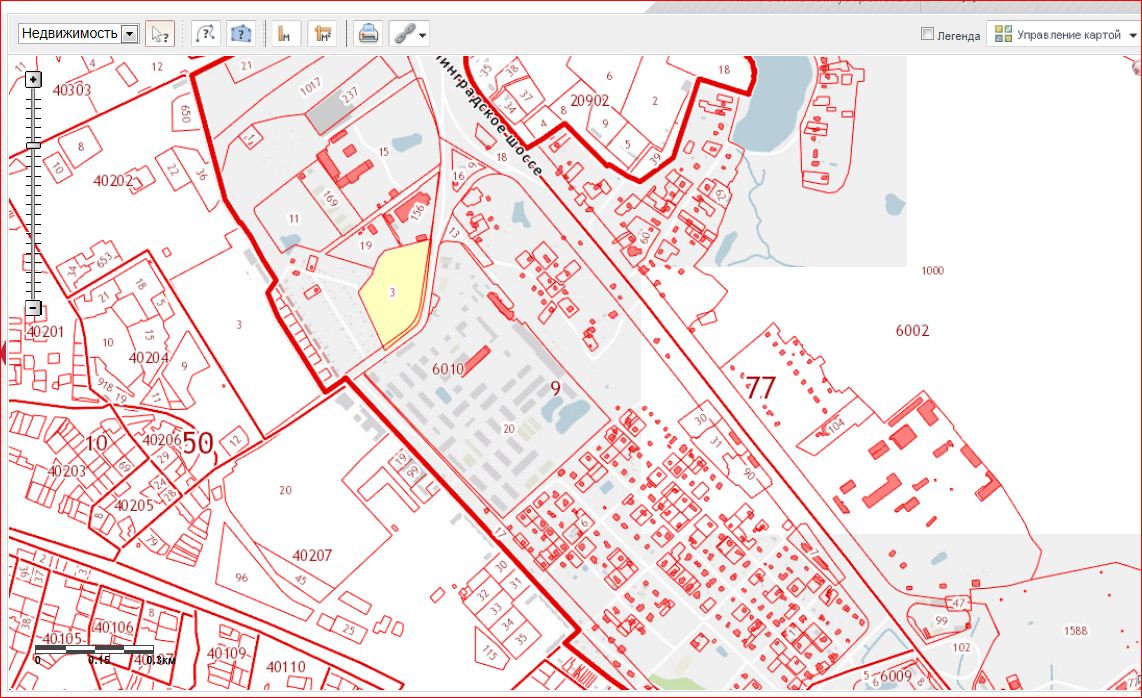Image resolution: width=1142 pixels, height=698 pixels.
Task: Click the district label 6002
Action: click(x=911, y=330)
